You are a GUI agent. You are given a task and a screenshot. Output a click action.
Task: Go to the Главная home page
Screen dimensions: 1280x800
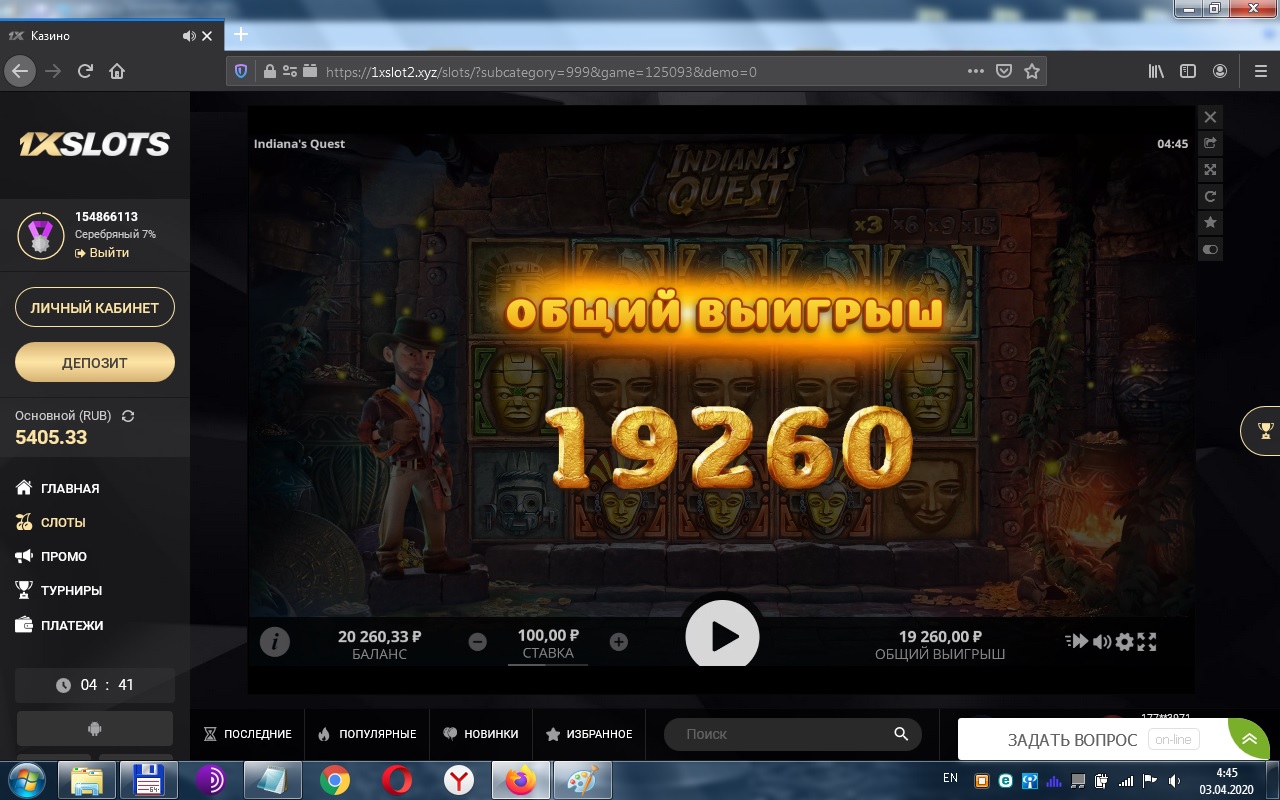coord(58,488)
